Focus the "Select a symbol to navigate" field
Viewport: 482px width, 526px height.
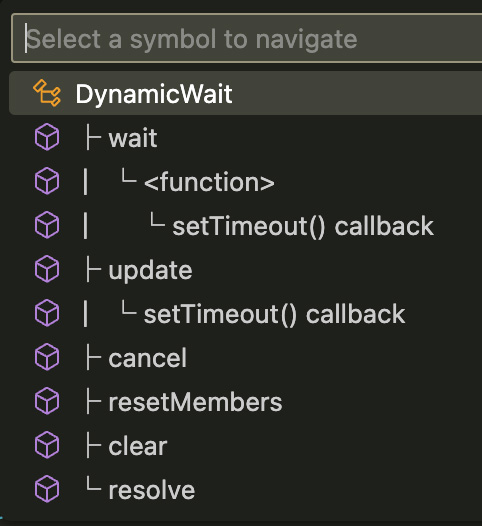coord(247,38)
